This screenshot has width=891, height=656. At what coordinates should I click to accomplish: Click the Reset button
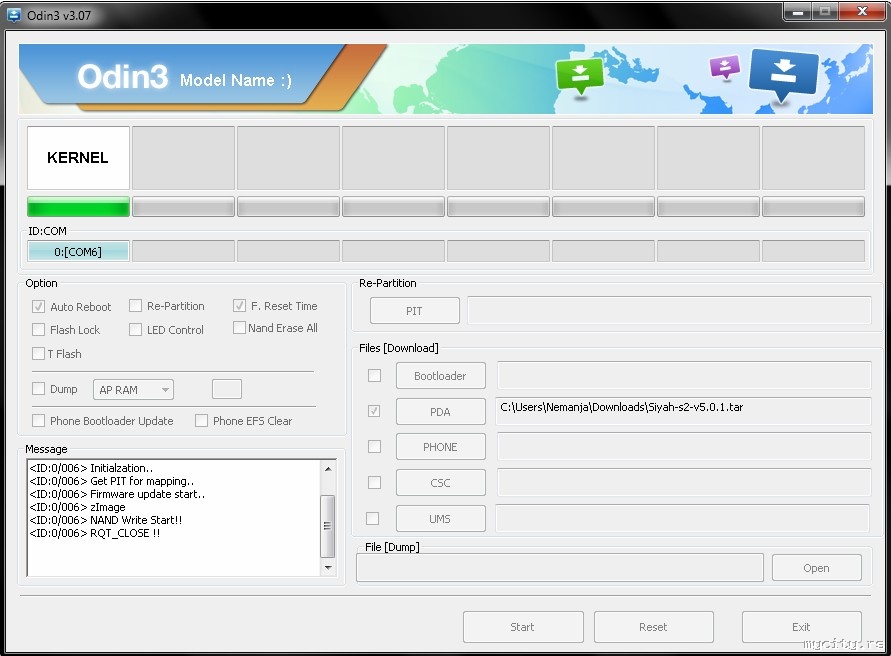click(653, 627)
